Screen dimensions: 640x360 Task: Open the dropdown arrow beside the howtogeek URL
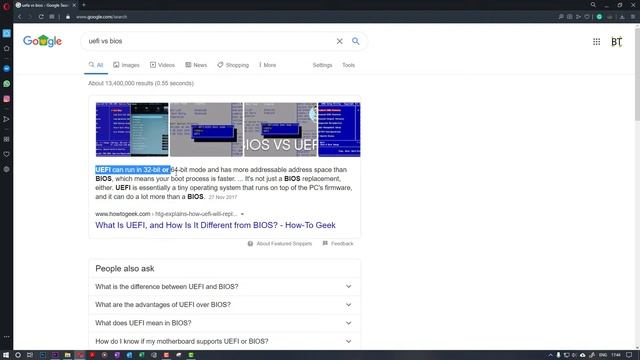pos(242,214)
